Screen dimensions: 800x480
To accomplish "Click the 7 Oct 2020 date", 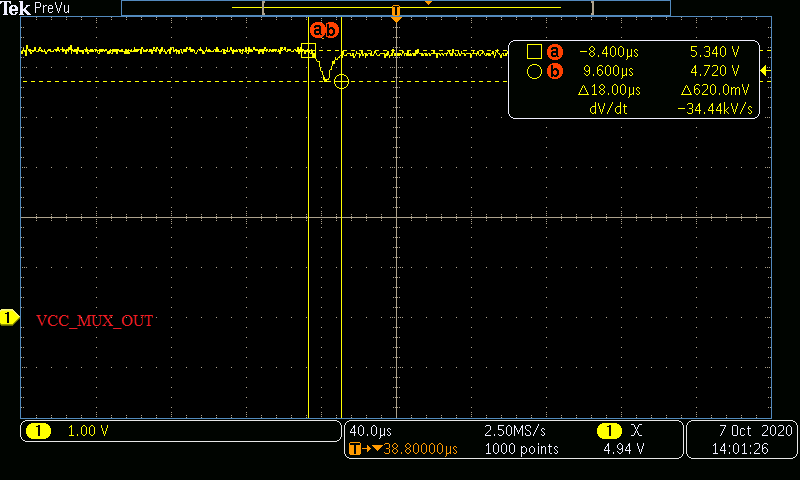I will click(756, 431).
